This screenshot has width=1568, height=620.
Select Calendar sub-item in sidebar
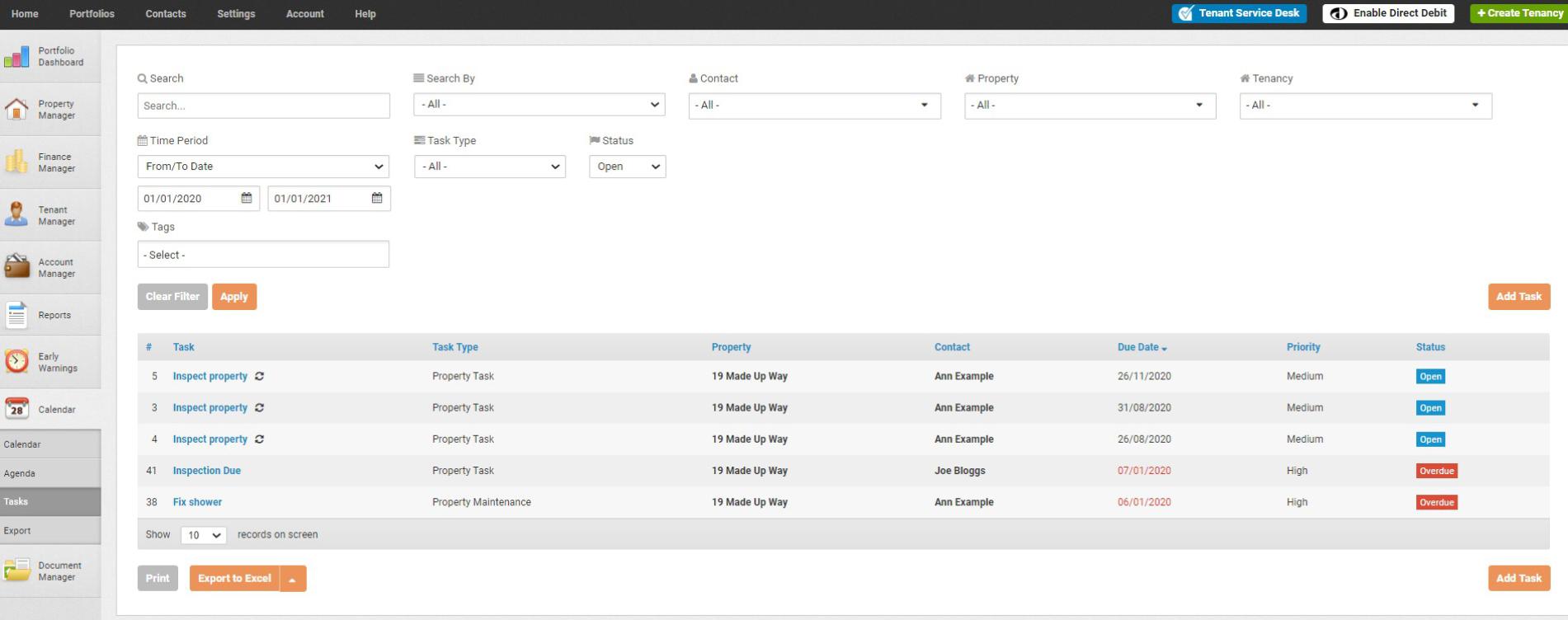click(50, 444)
